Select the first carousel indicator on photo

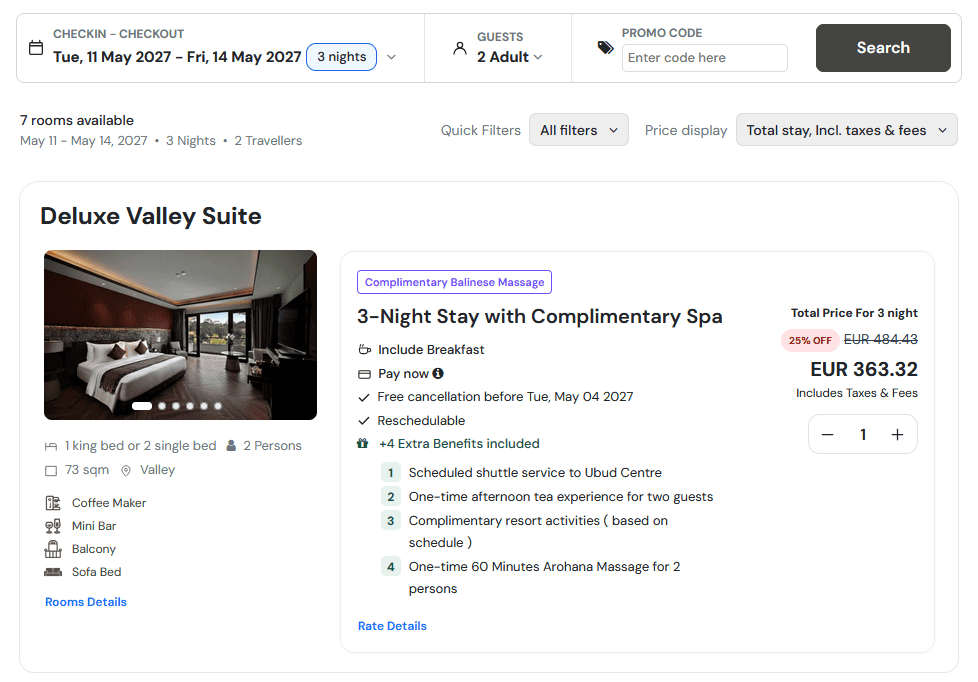[142, 406]
